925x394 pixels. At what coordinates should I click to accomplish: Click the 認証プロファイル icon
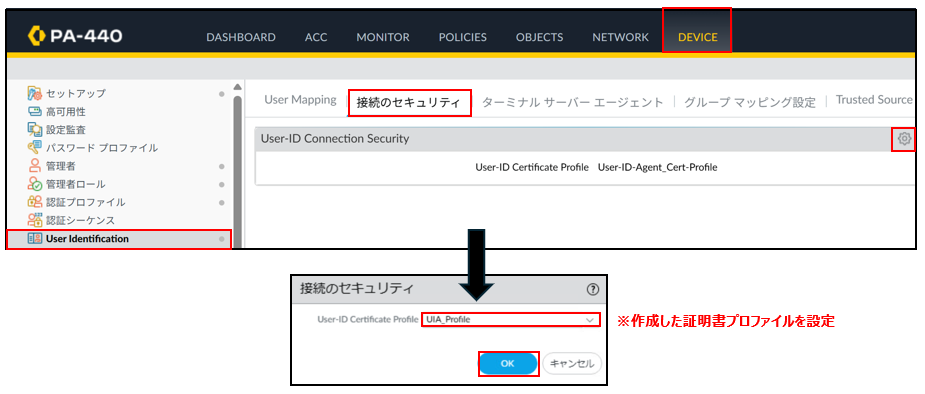pyautogui.click(x=35, y=202)
